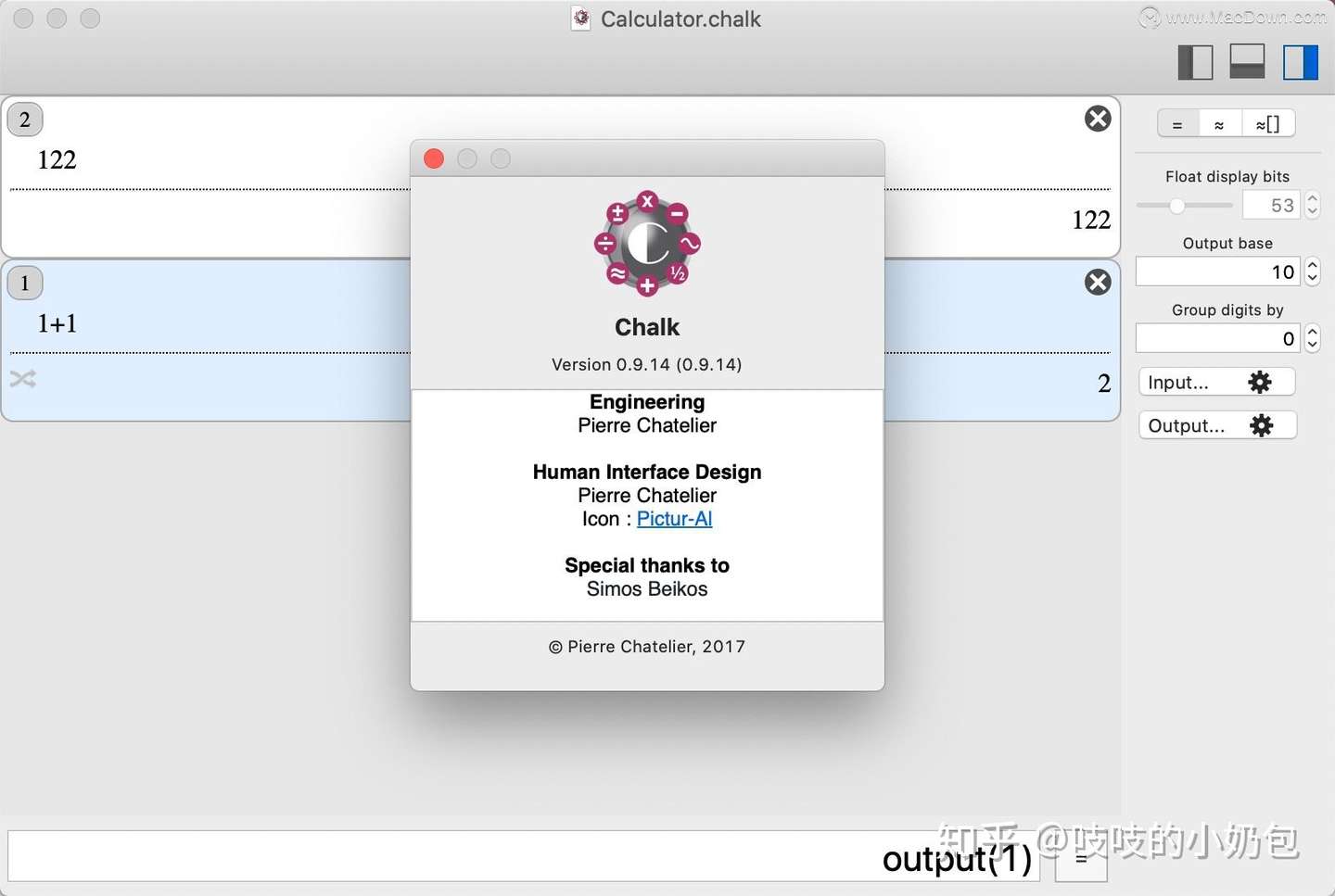
Task: Click the result '2' in entry 1
Action: click(x=1104, y=384)
